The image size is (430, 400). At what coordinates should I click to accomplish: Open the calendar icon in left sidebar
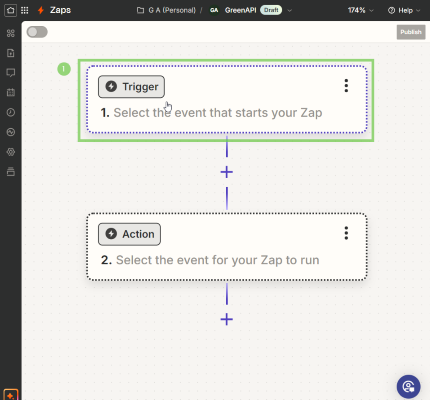tap(11, 92)
